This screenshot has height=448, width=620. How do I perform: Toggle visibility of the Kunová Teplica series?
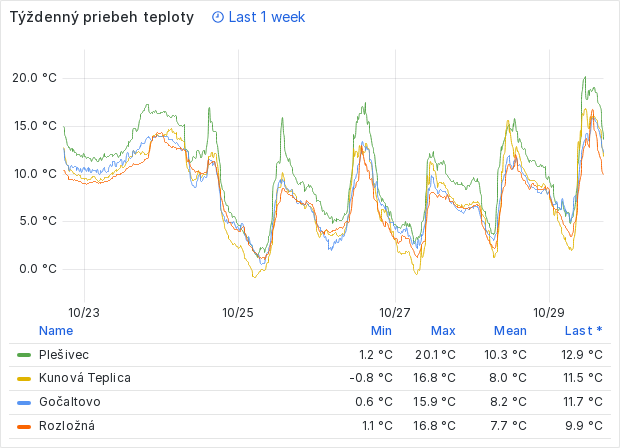tap(85, 378)
